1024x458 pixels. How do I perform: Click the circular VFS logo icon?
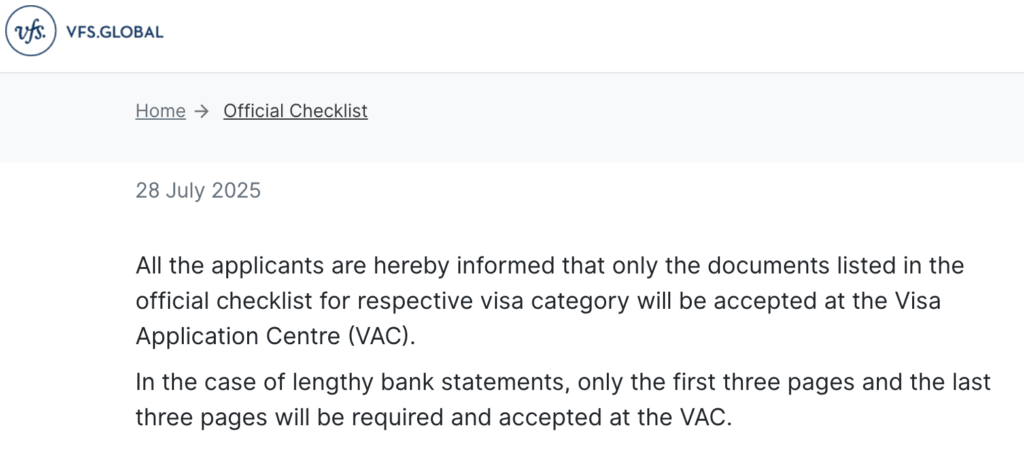tap(31, 31)
